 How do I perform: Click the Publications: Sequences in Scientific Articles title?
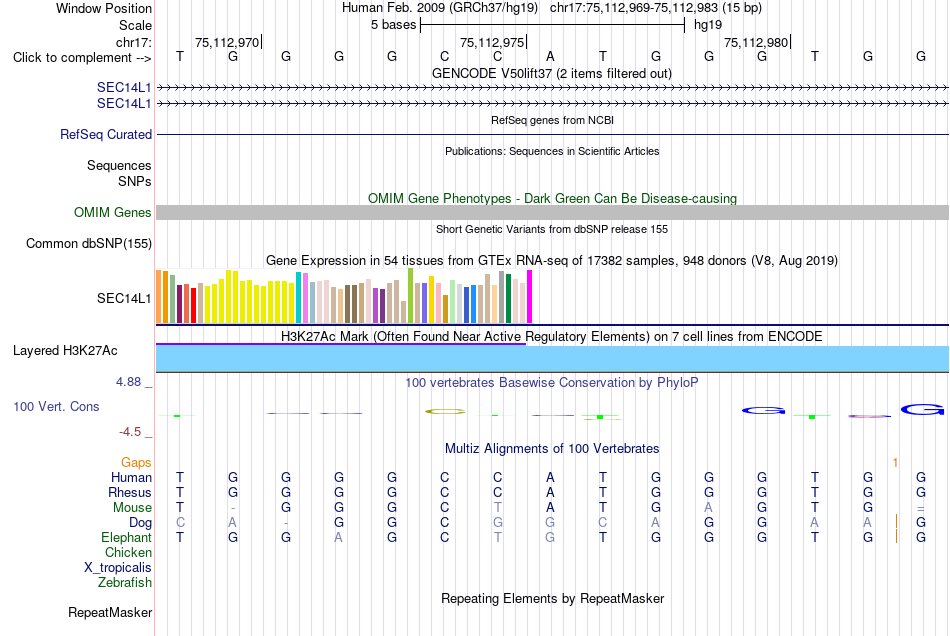(x=552, y=151)
